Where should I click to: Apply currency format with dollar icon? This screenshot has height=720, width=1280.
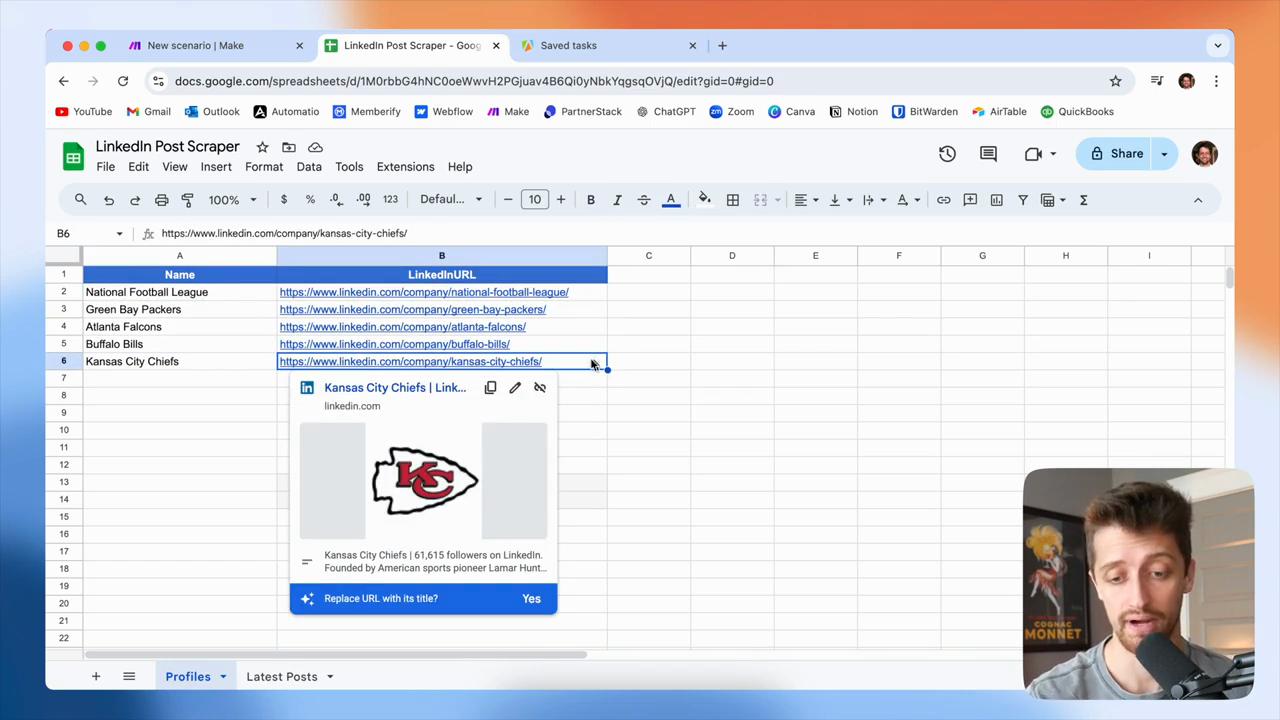(x=284, y=200)
